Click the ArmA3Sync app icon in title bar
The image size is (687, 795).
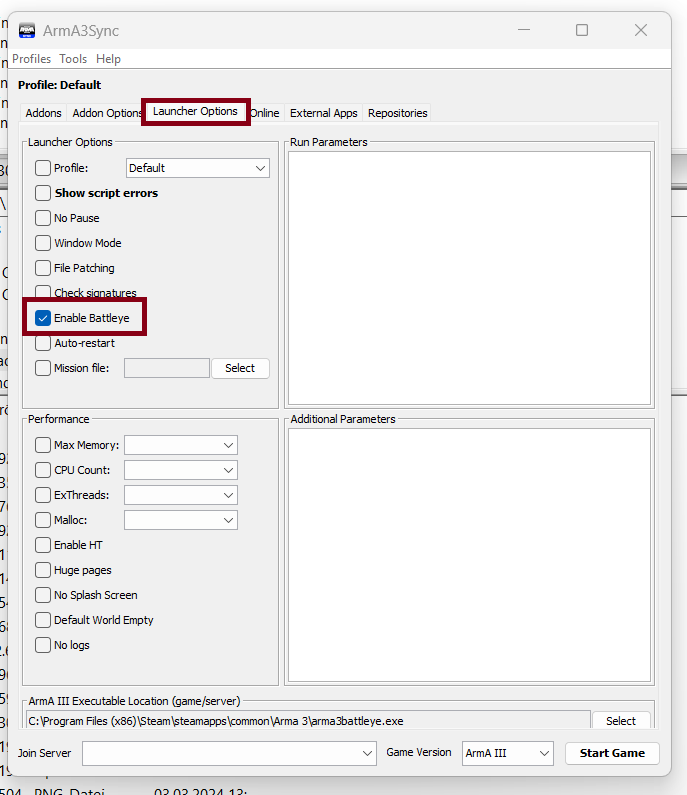[x=27, y=30]
